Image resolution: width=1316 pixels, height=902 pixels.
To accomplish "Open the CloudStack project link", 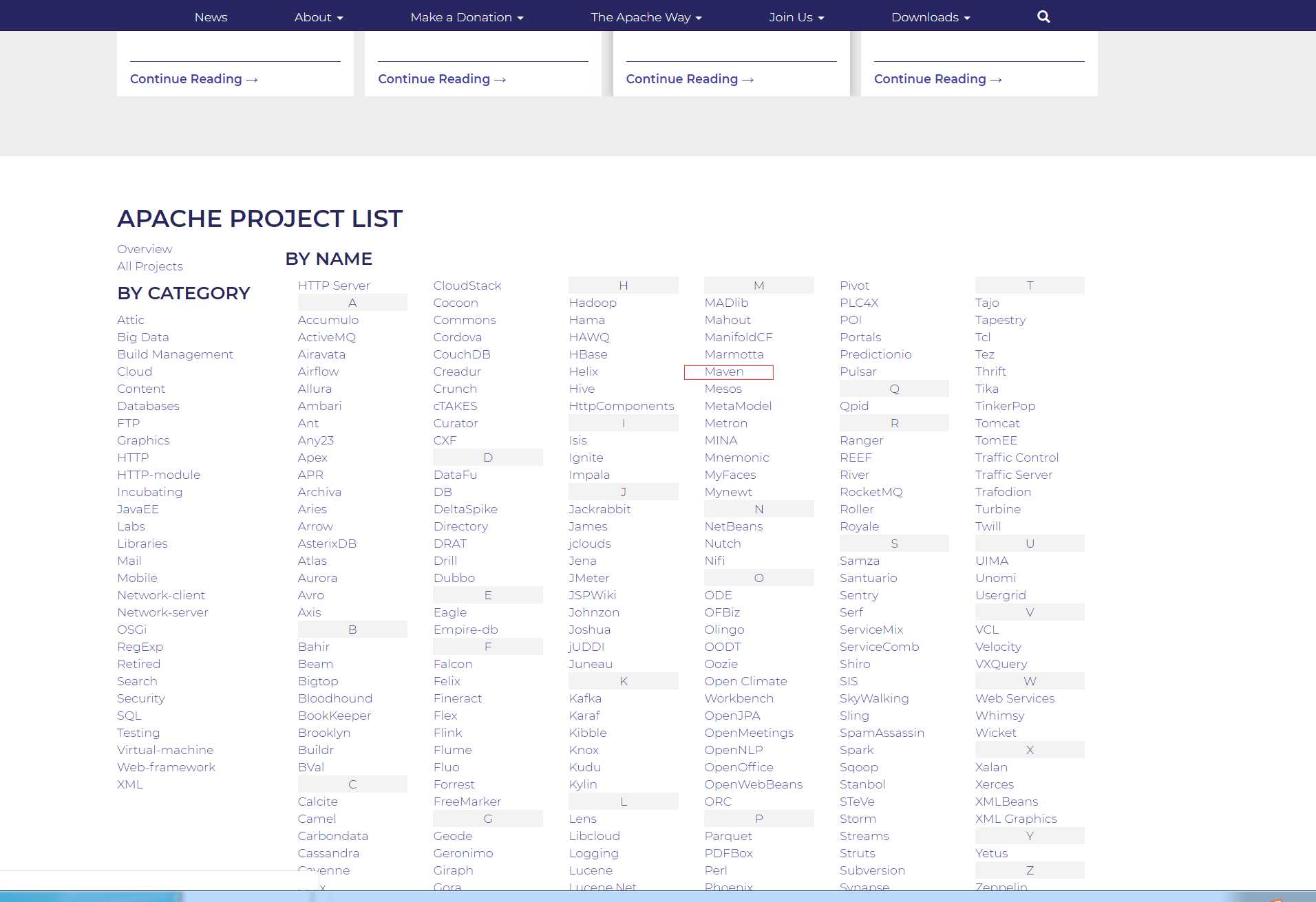I will 467,286.
